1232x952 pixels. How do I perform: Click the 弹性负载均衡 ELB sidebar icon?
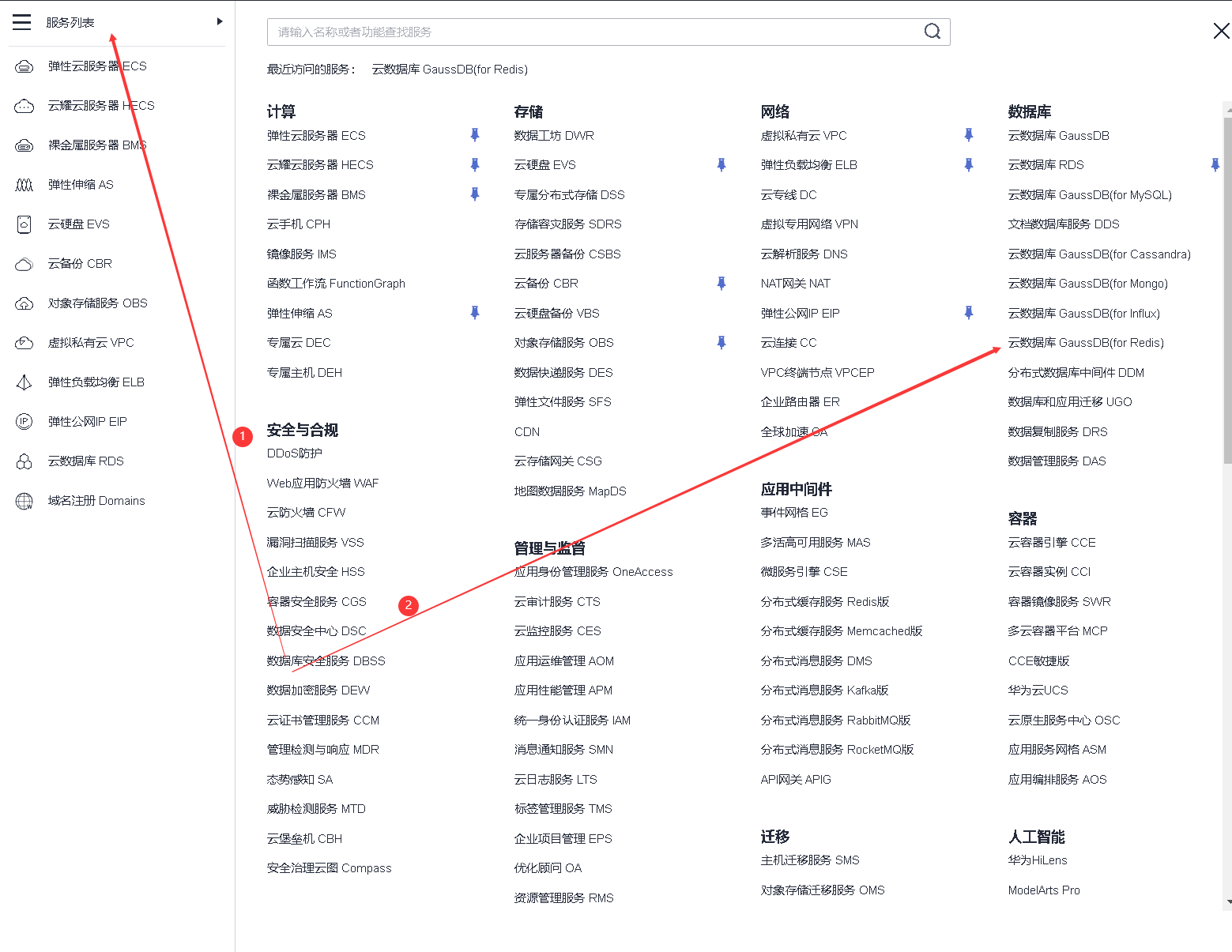24,382
